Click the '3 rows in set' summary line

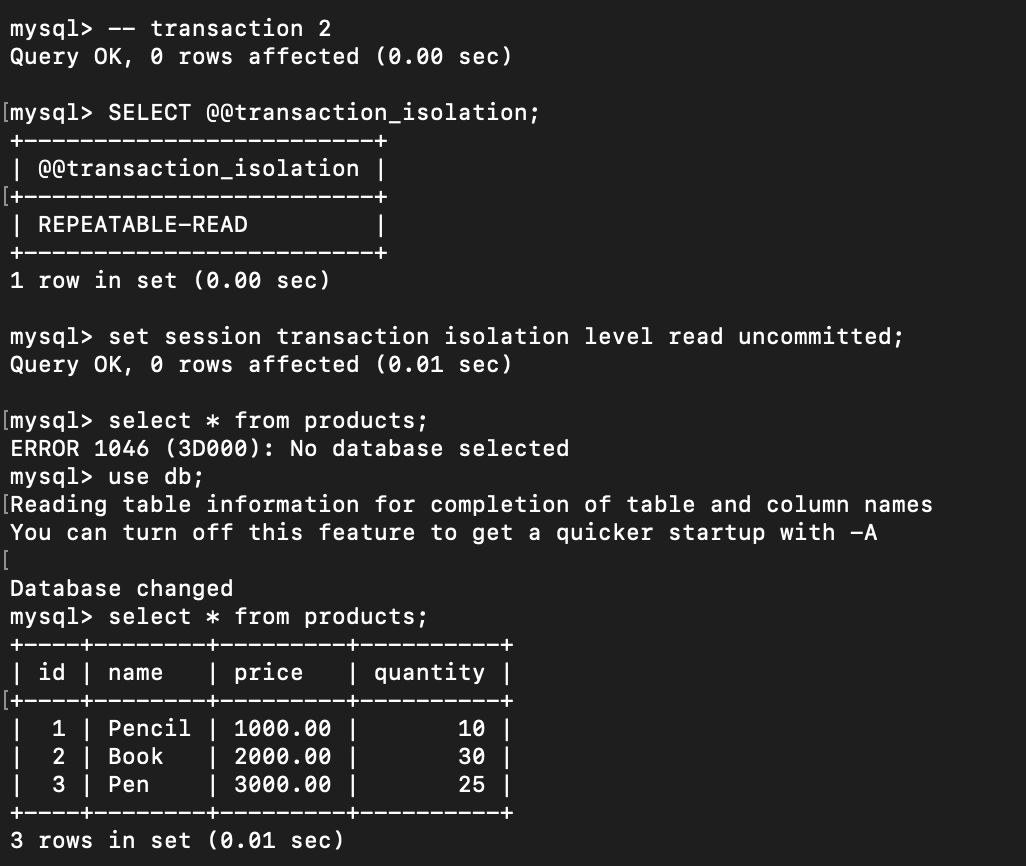(177, 840)
